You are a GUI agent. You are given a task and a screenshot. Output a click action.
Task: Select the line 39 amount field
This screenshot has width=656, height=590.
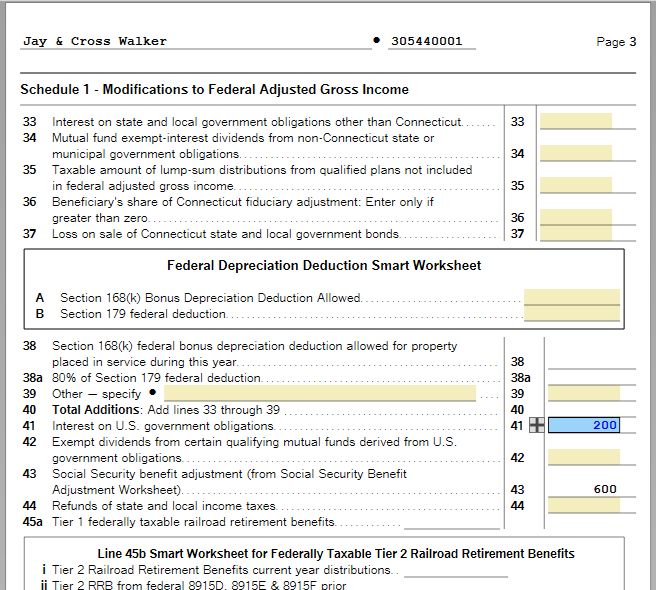click(x=584, y=393)
